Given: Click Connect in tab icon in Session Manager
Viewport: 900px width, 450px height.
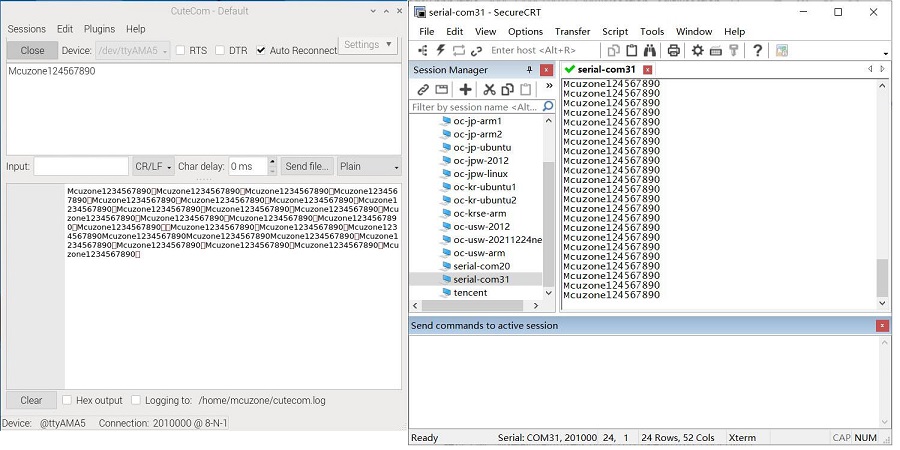Looking at the screenshot, I should coord(441,90).
